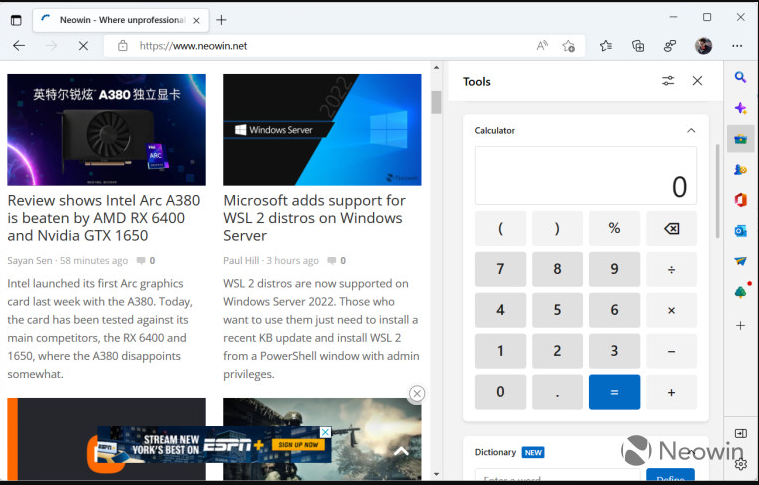Add this page to favorites star icon
The image size is (759, 485).
tap(568, 46)
